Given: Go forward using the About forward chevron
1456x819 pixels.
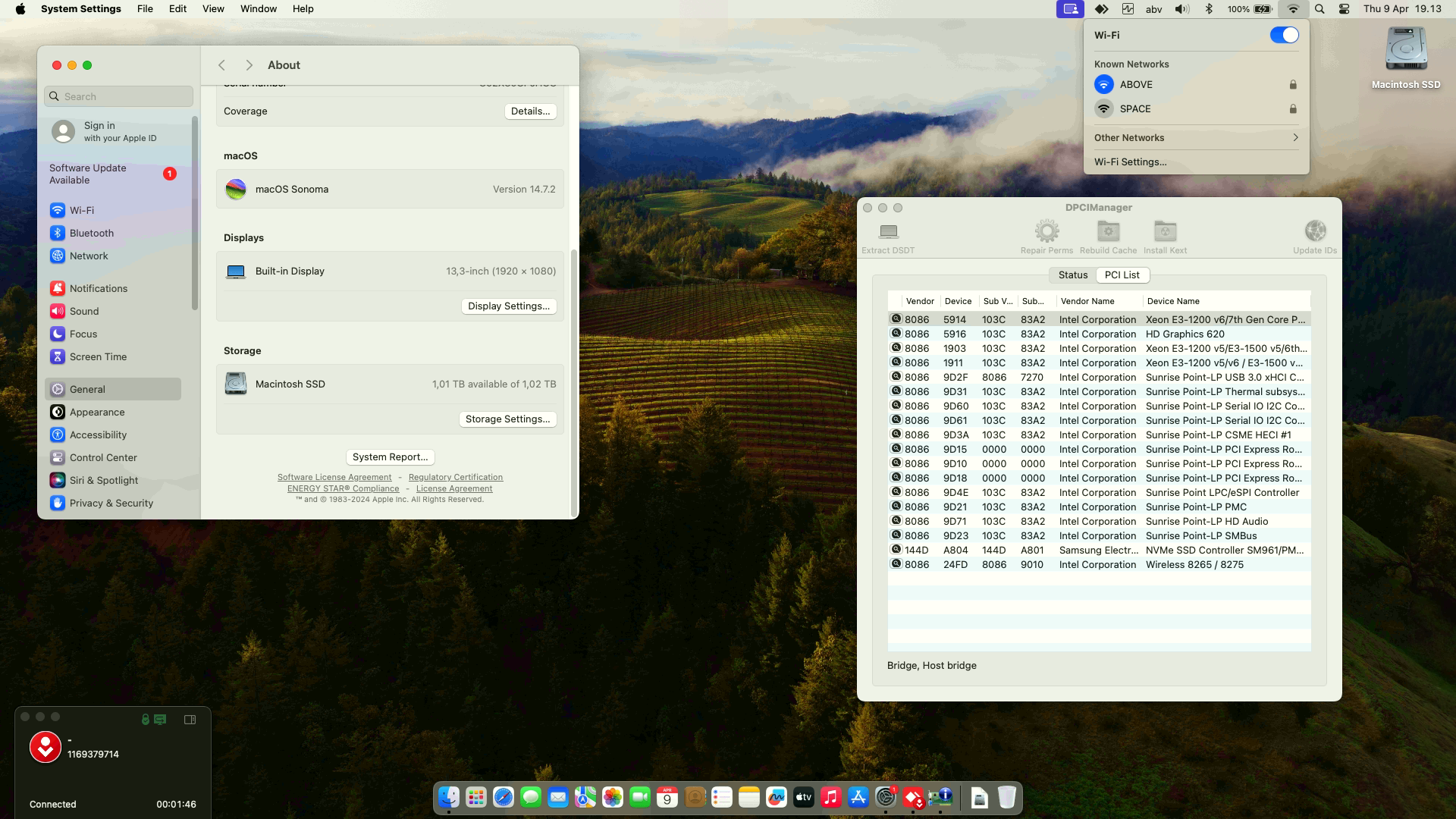Looking at the screenshot, I should (x=249, y=65).
